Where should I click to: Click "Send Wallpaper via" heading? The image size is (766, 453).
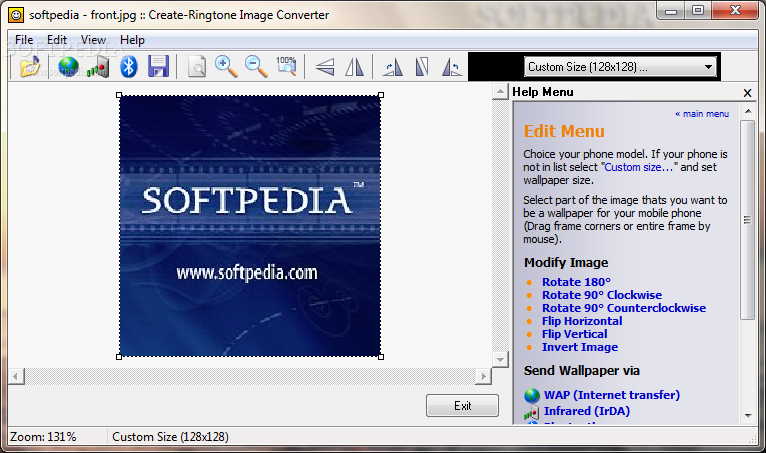pos(581,371)
